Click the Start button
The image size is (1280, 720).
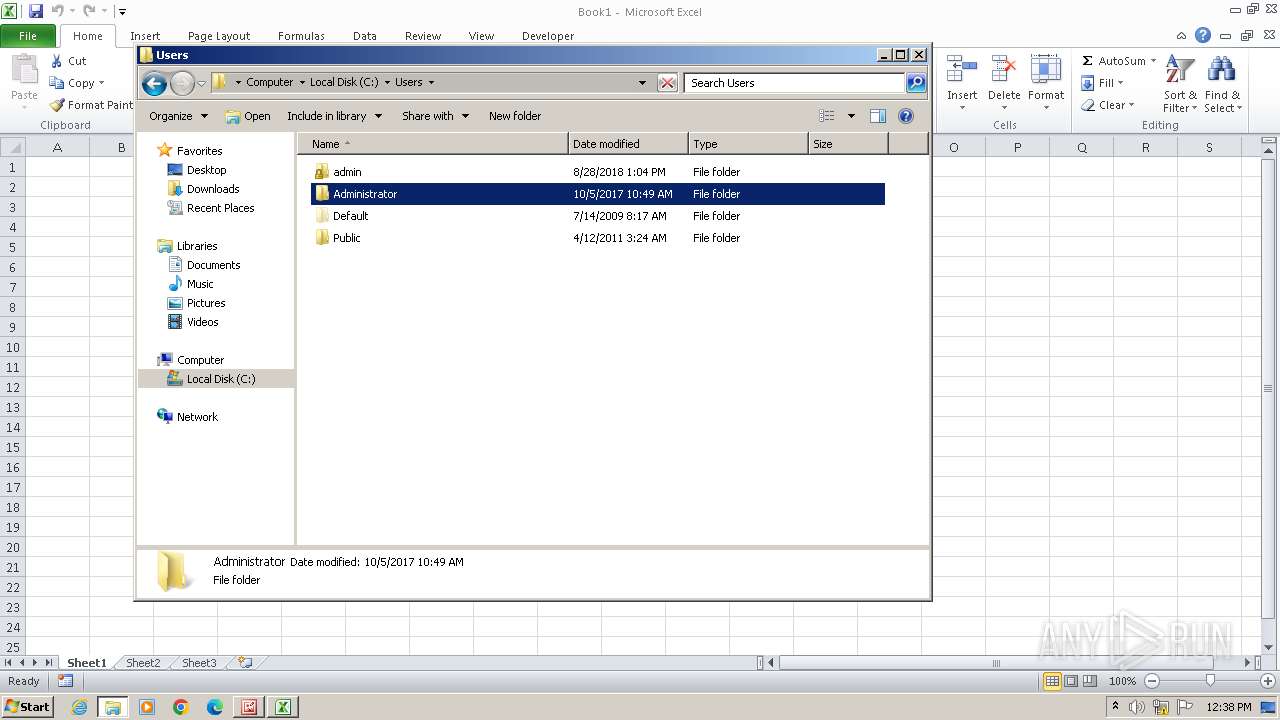tap(27, 707)
